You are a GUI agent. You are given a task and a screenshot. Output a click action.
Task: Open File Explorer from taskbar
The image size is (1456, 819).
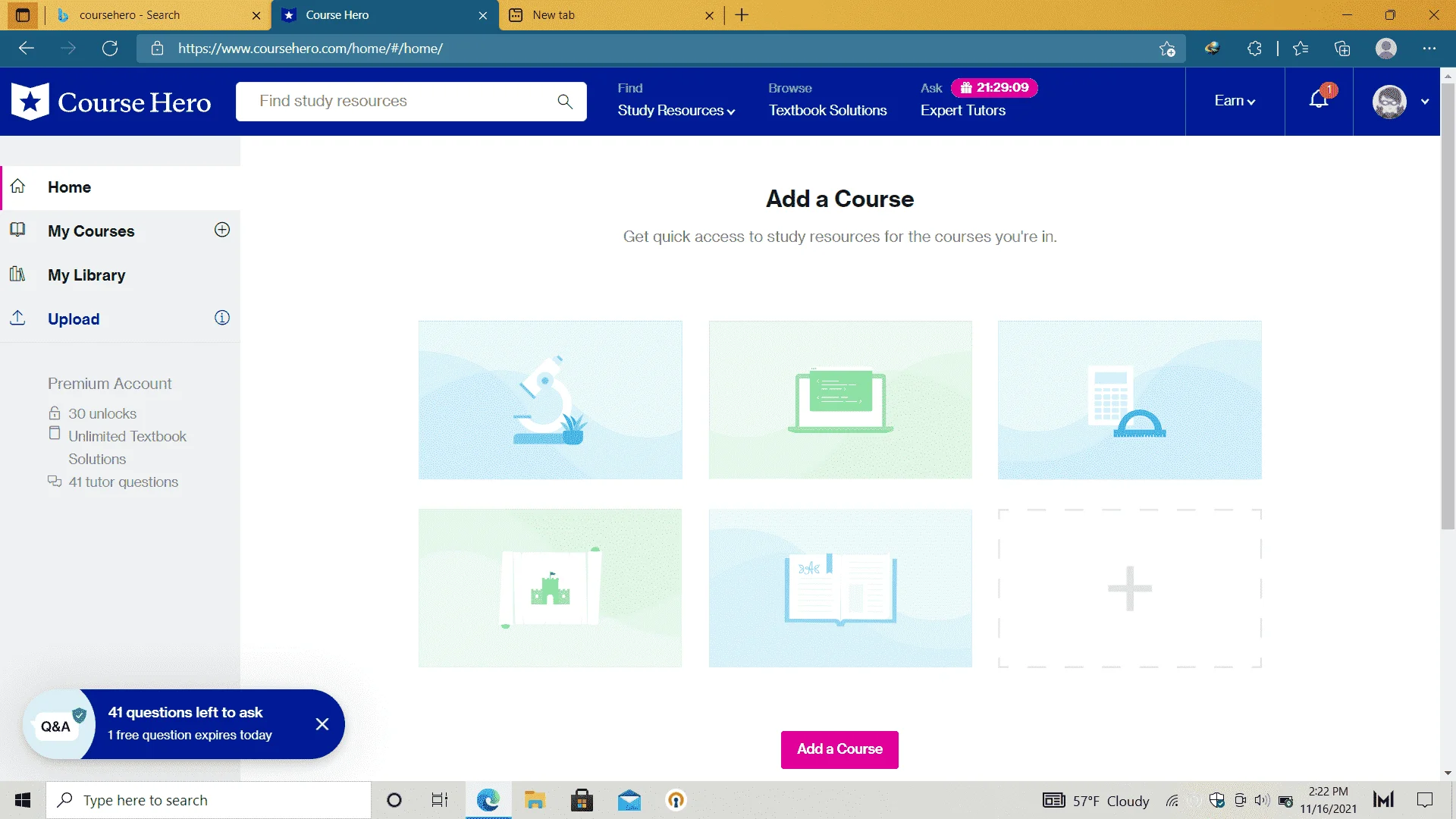click(535, 800)
